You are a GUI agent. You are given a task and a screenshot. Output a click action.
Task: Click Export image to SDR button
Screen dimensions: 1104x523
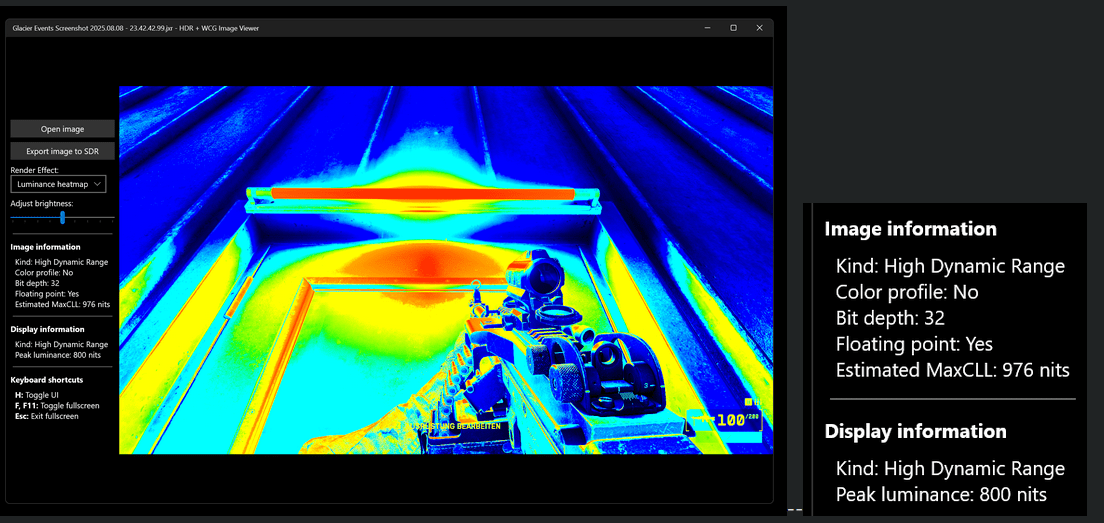[62, 151]
